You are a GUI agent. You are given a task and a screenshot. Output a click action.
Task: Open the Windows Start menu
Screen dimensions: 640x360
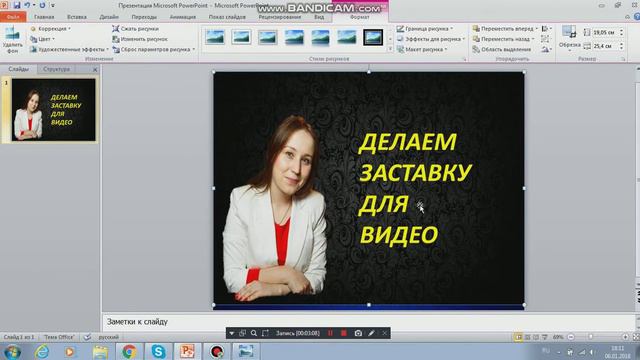(x=13, y=351)
